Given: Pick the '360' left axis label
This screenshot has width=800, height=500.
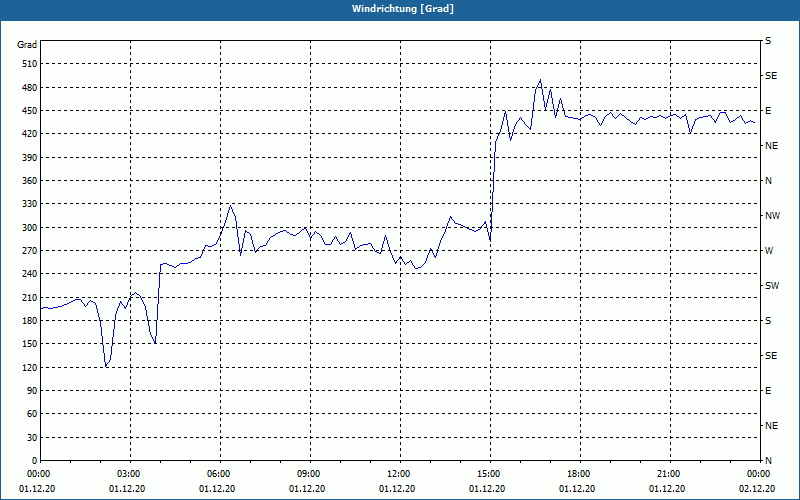Looking at the screenshot, I should point(30,181).
